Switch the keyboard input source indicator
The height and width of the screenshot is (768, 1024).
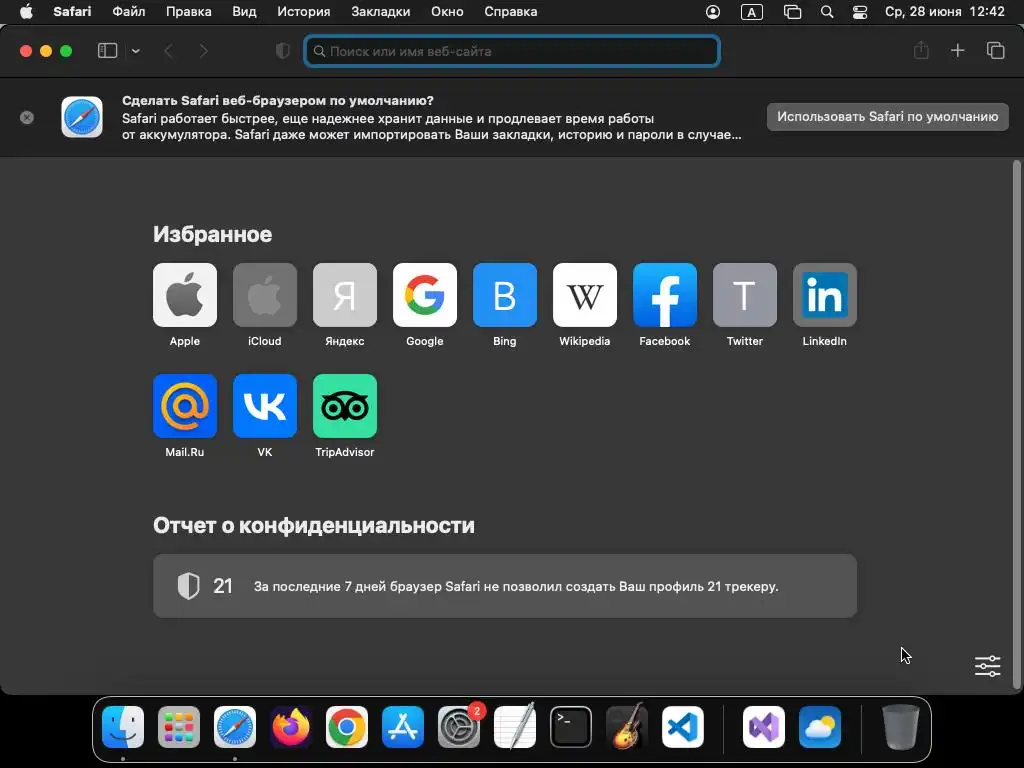tap(752, 12)
